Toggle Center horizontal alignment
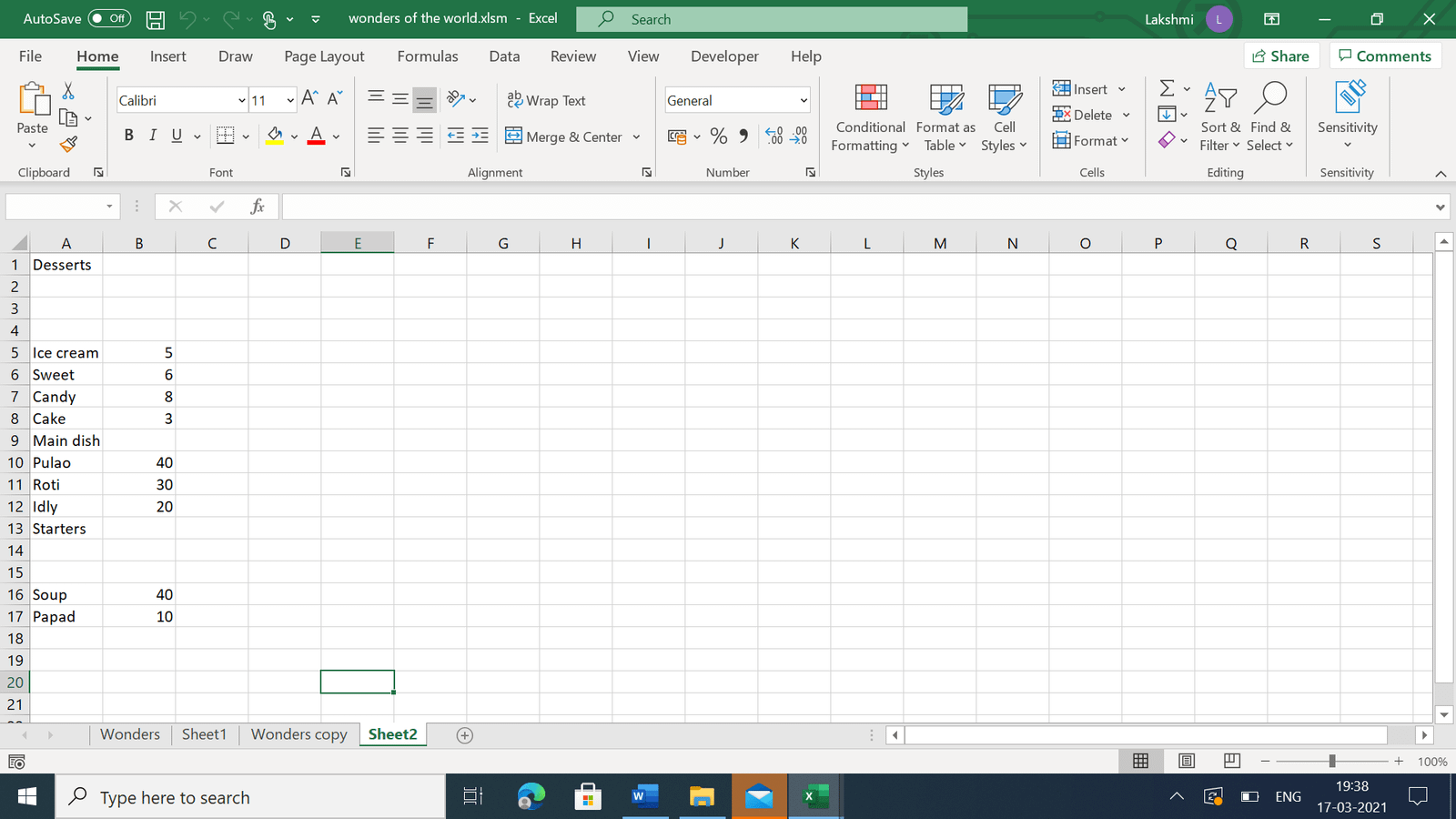1456x819 pixels. (399, 136)
